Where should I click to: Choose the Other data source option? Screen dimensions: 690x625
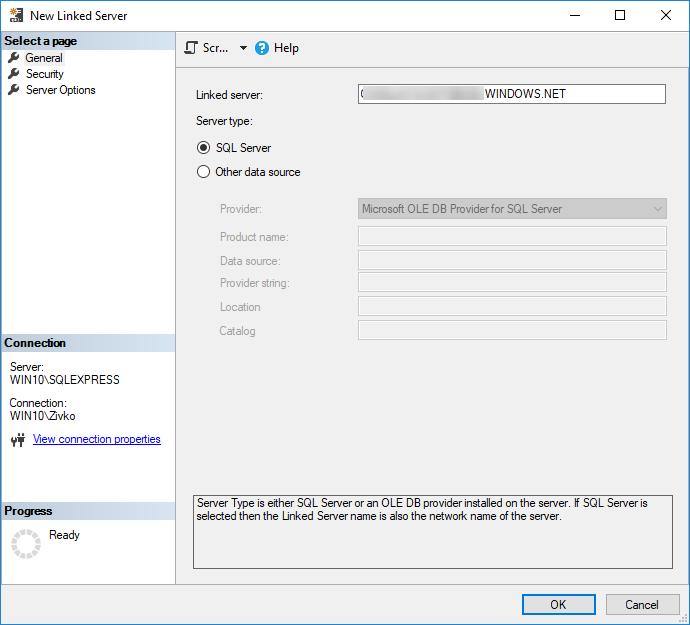click(204, 172)
